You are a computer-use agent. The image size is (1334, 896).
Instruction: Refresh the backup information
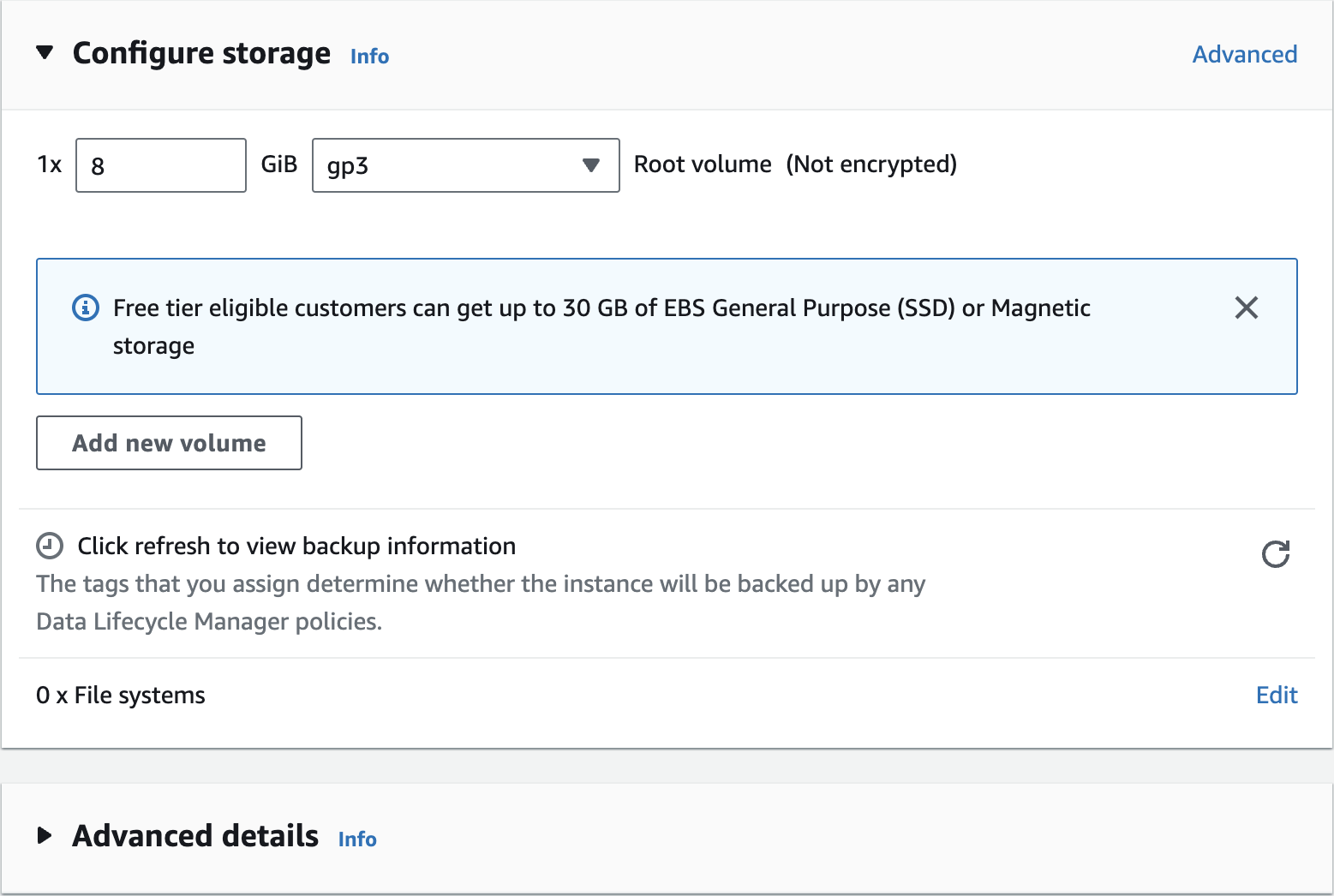tap(1275, 554)
